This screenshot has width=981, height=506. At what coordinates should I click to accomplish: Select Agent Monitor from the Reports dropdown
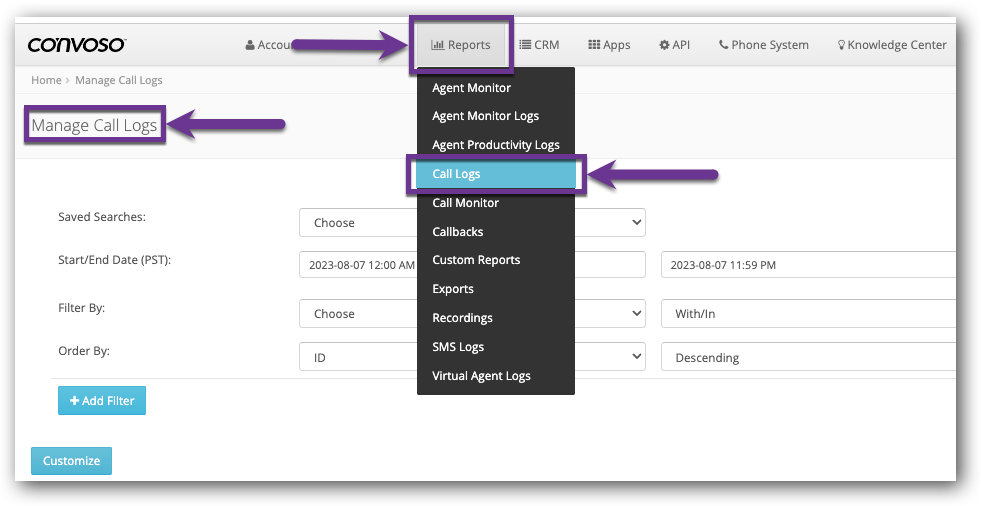click(496, 88)
